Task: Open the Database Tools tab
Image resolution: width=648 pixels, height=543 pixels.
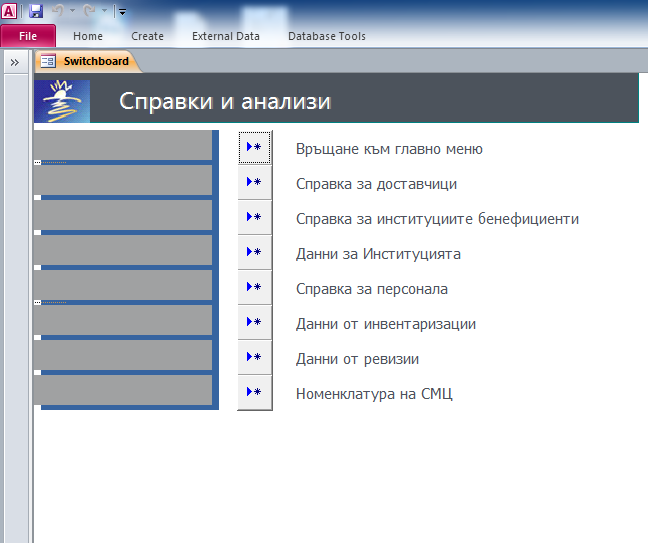Action: (327, 36)
